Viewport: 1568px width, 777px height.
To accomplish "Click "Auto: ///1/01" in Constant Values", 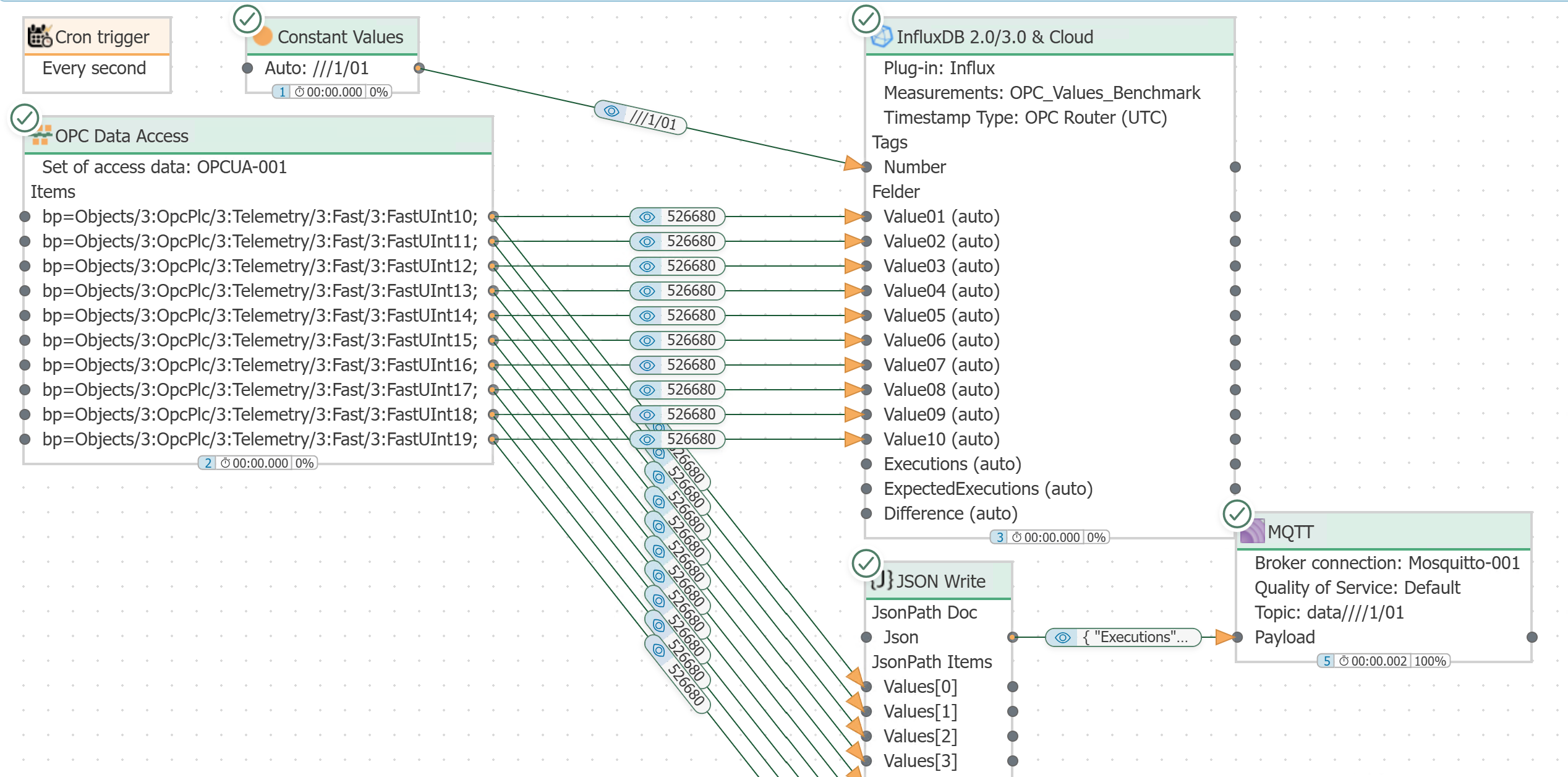I will (317, 68).
